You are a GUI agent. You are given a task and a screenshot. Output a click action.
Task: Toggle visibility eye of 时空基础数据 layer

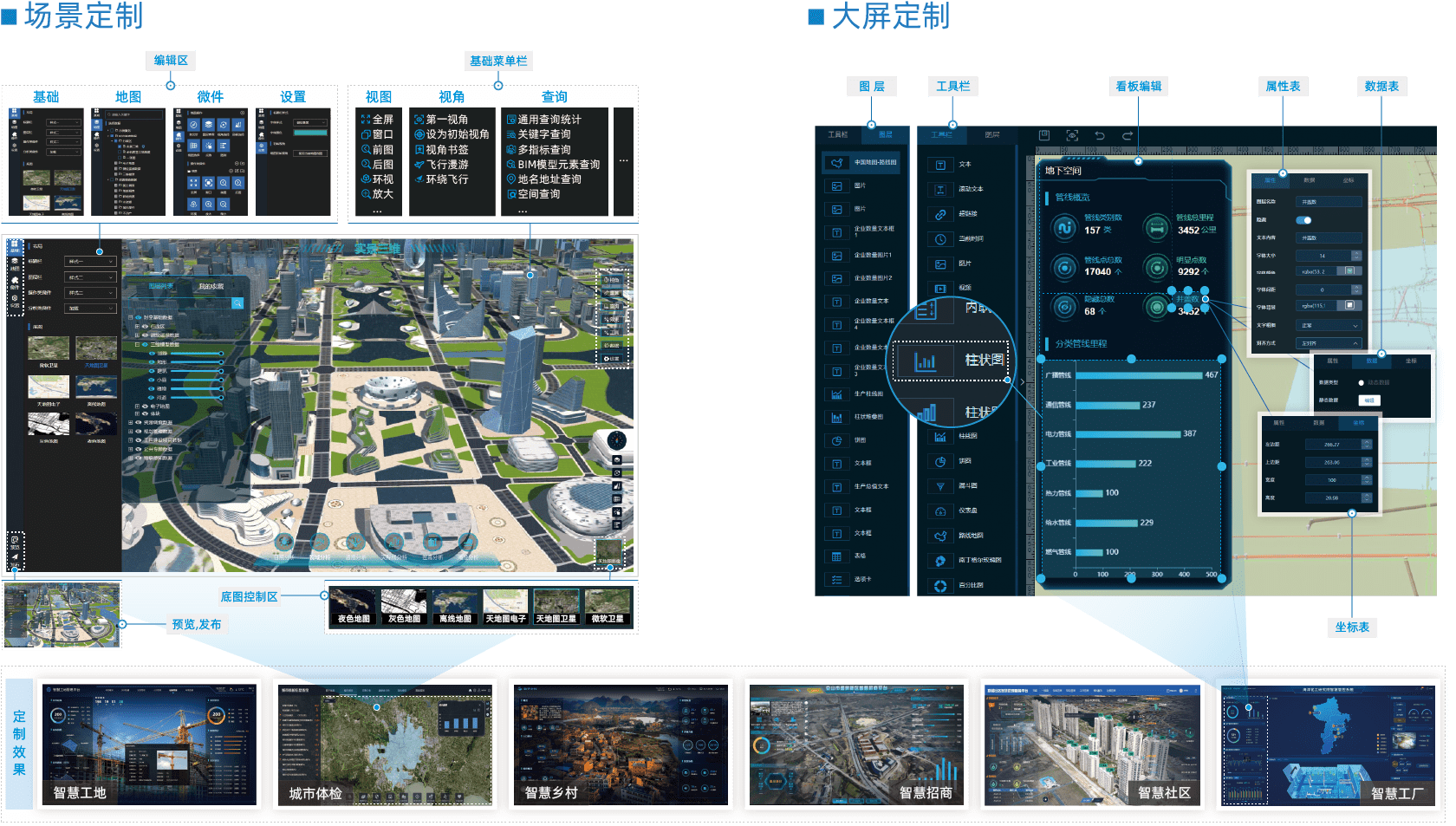(x=138, y=317)
